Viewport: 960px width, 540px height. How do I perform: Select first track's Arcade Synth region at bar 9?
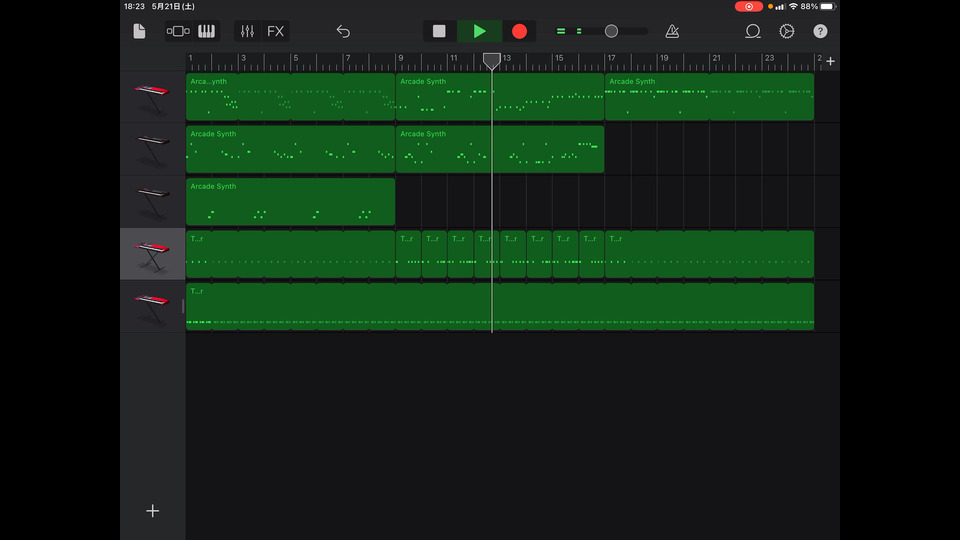(500, 97)
